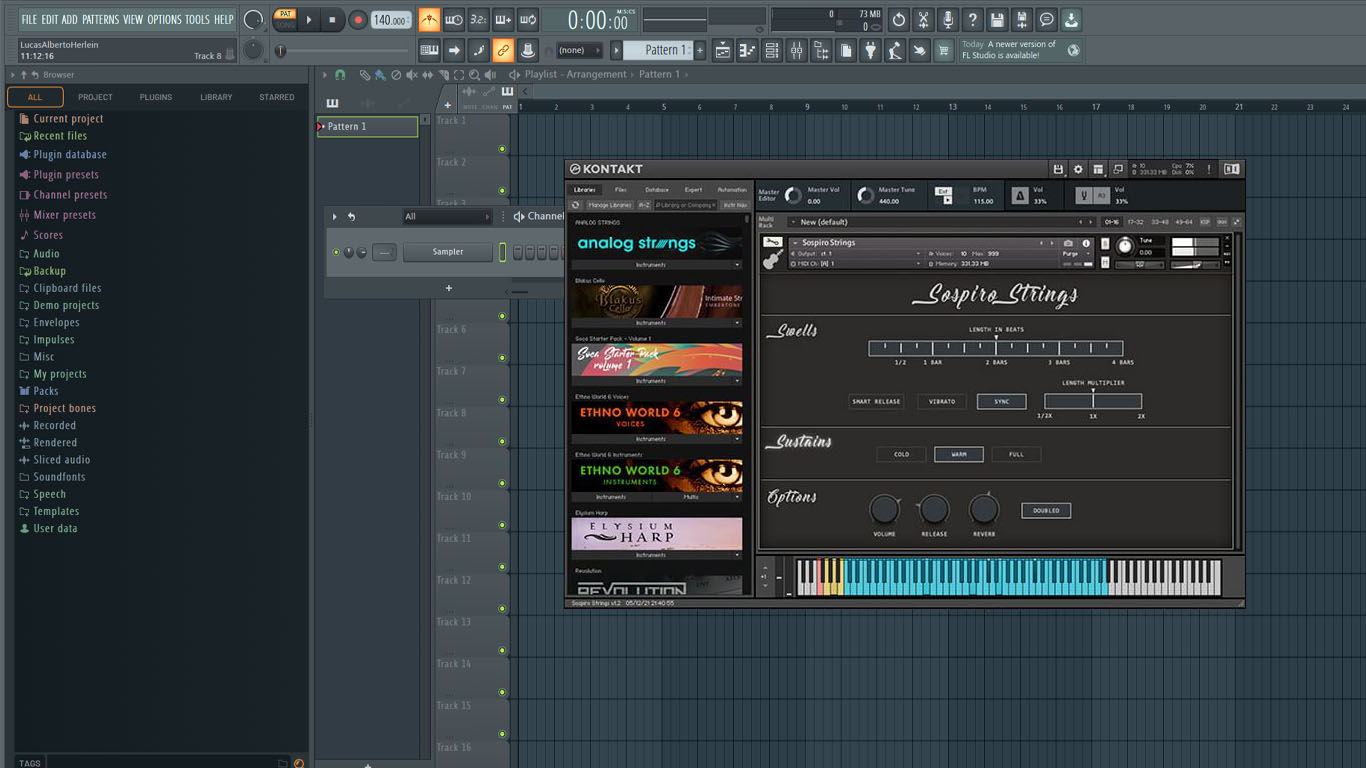Click the save project floppy icon in the FL toolbar
Viewport: 1366px width, 768px height.
tap(997, 19)
